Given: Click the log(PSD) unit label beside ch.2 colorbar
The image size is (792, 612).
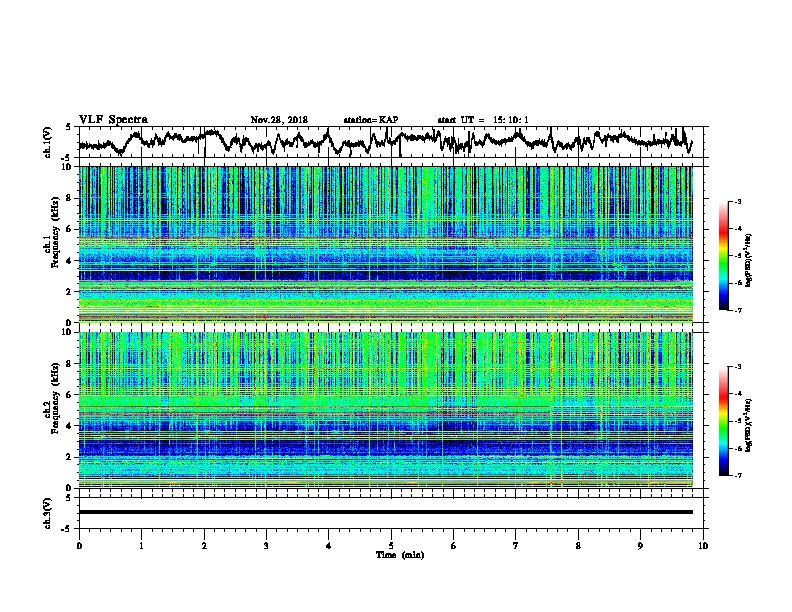Looking at the screenshot, I should 750,425.
